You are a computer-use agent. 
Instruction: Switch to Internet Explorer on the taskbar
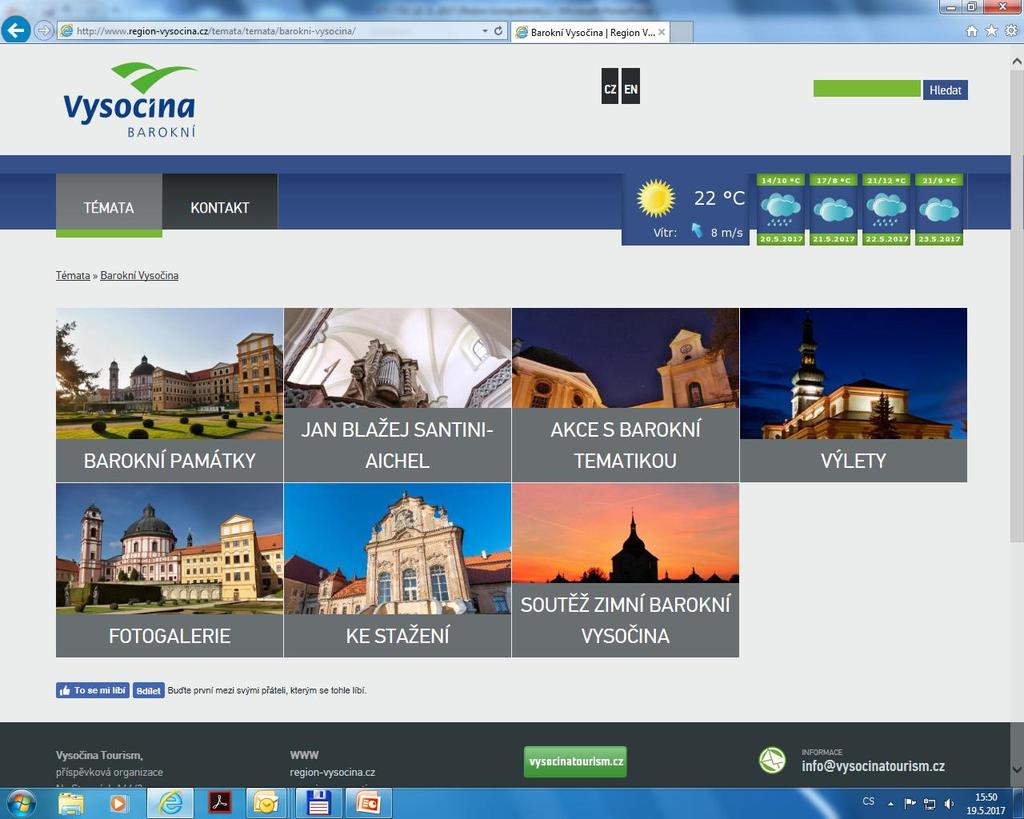coord(170,803)
